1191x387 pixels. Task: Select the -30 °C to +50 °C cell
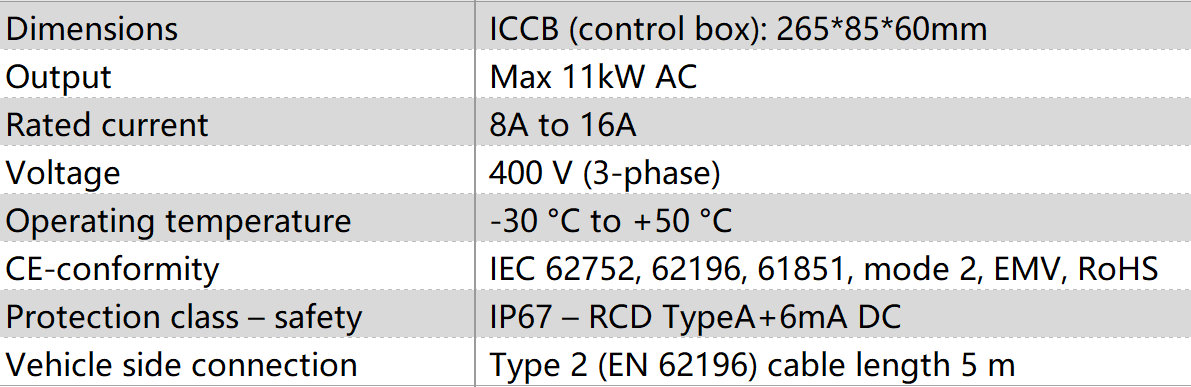833,220
